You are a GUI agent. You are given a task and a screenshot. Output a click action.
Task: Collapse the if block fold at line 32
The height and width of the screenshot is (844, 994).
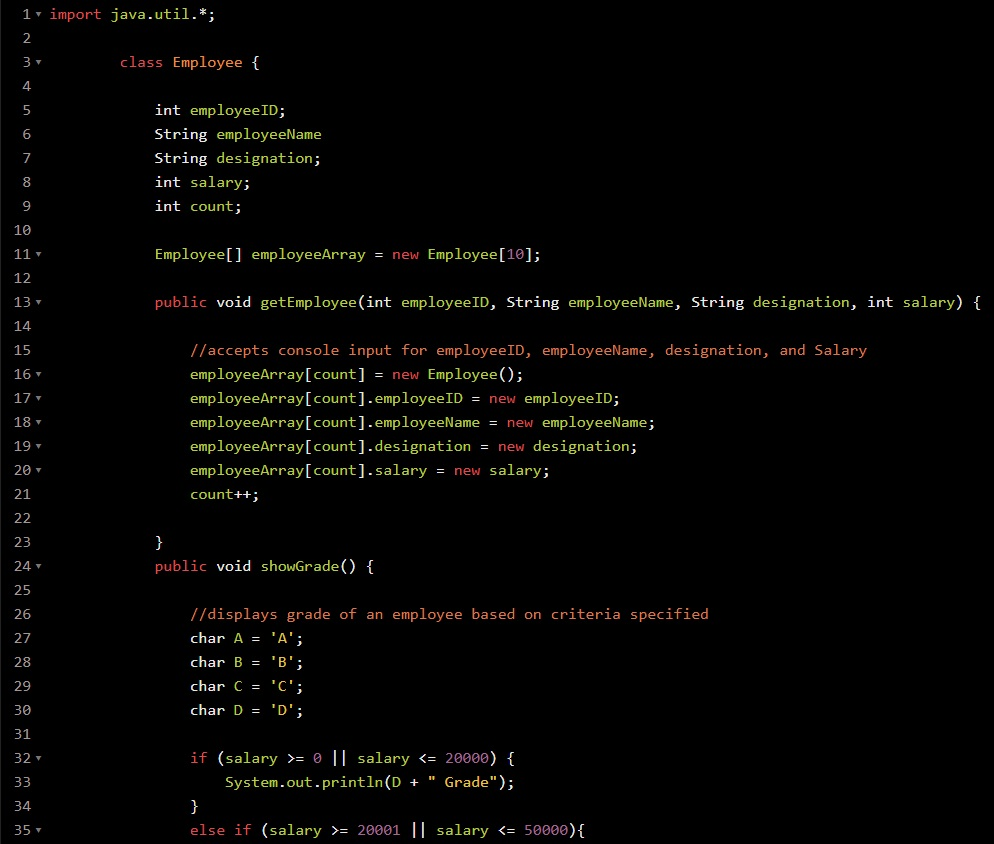[x=39, y=758]
